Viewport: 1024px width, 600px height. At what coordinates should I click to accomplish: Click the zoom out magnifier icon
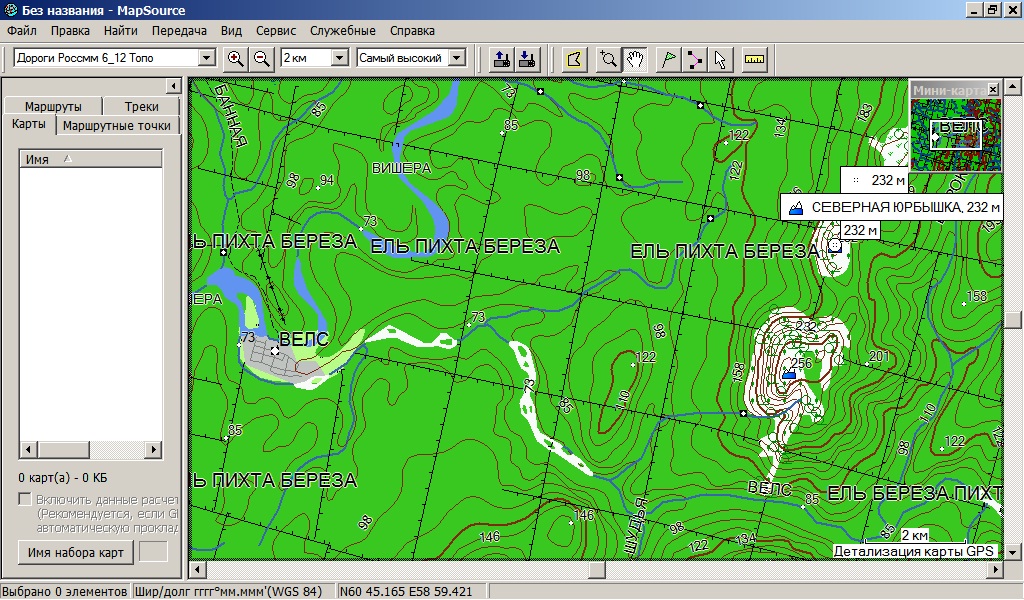[x=262, y=59]
